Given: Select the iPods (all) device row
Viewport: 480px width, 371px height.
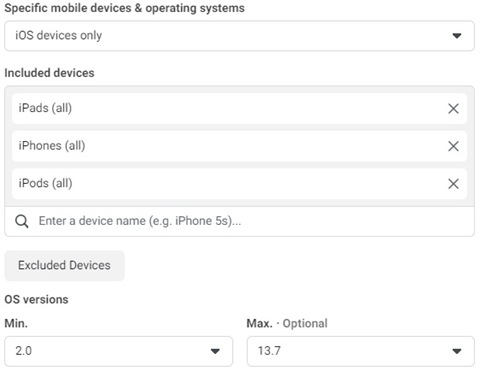Looking at the screenshot, I should click(x=239, y=184).
